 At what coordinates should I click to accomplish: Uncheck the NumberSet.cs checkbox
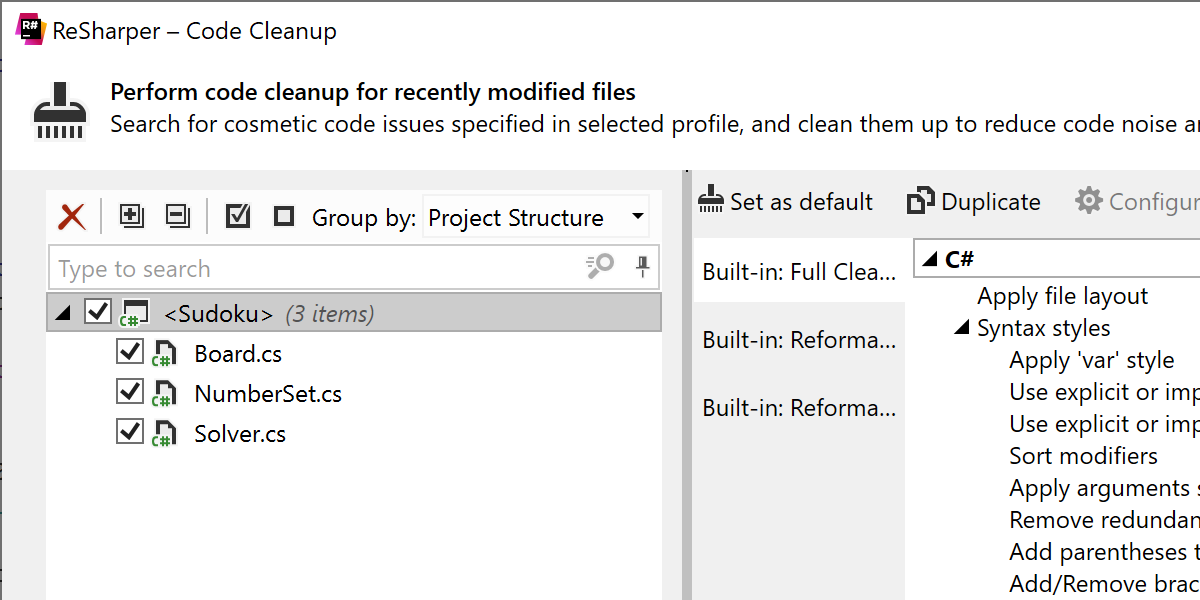[130, 392]
